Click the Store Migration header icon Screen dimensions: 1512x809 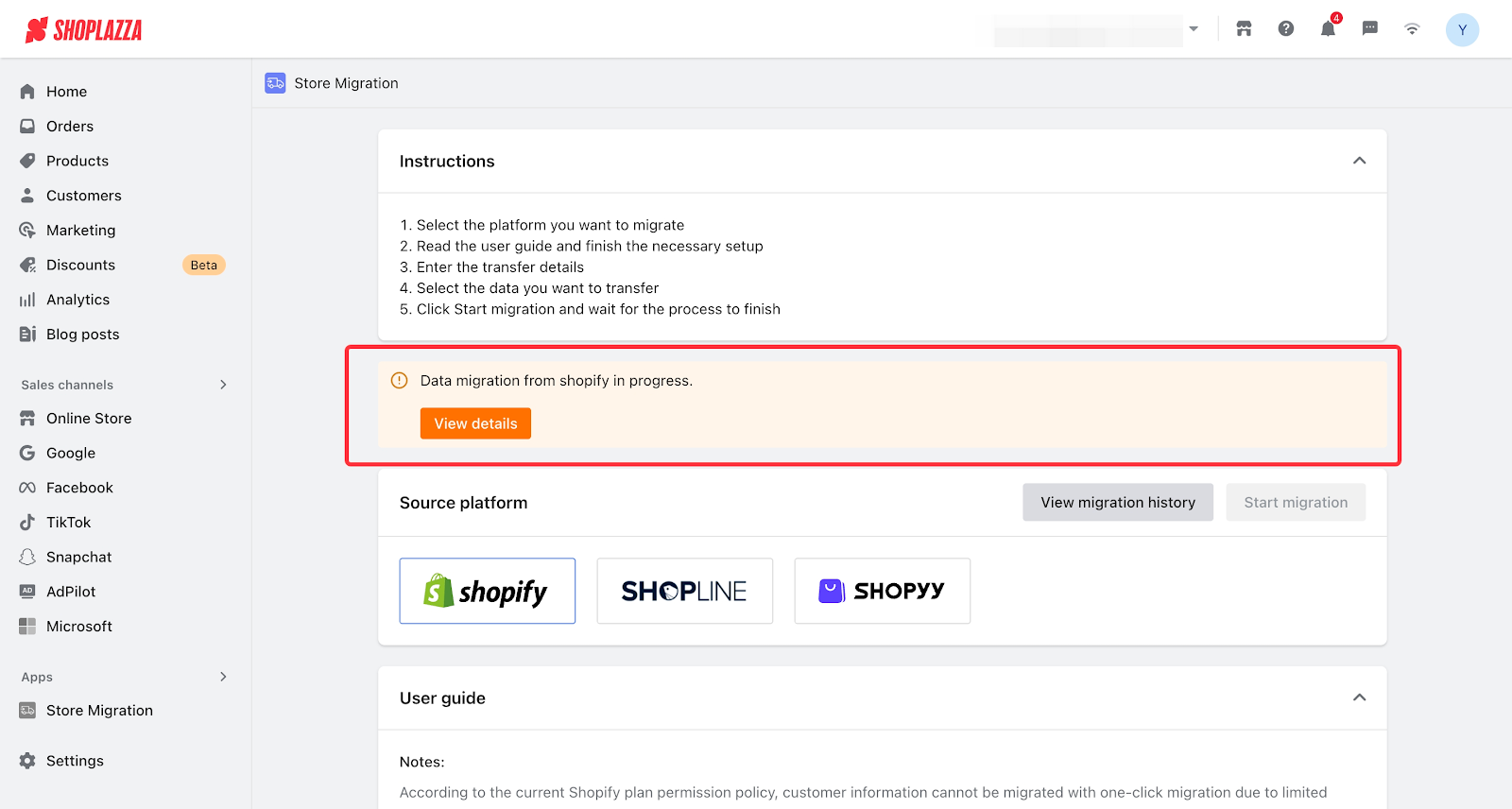point(275,83)
